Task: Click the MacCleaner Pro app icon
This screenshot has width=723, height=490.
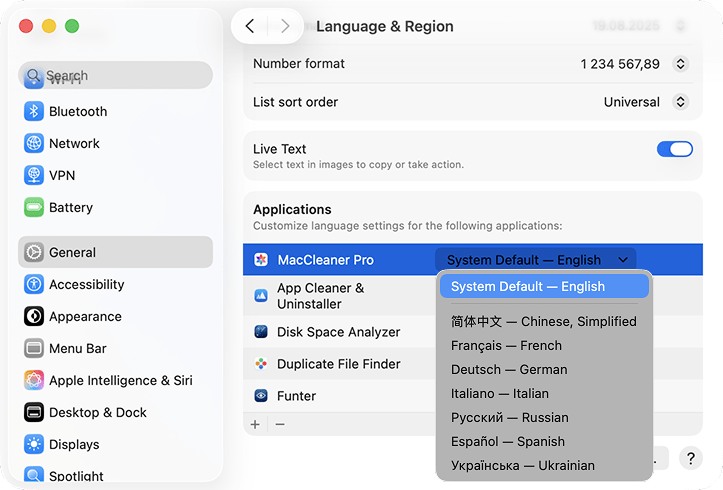Action: pyautogui.click(x=261, y=260)
